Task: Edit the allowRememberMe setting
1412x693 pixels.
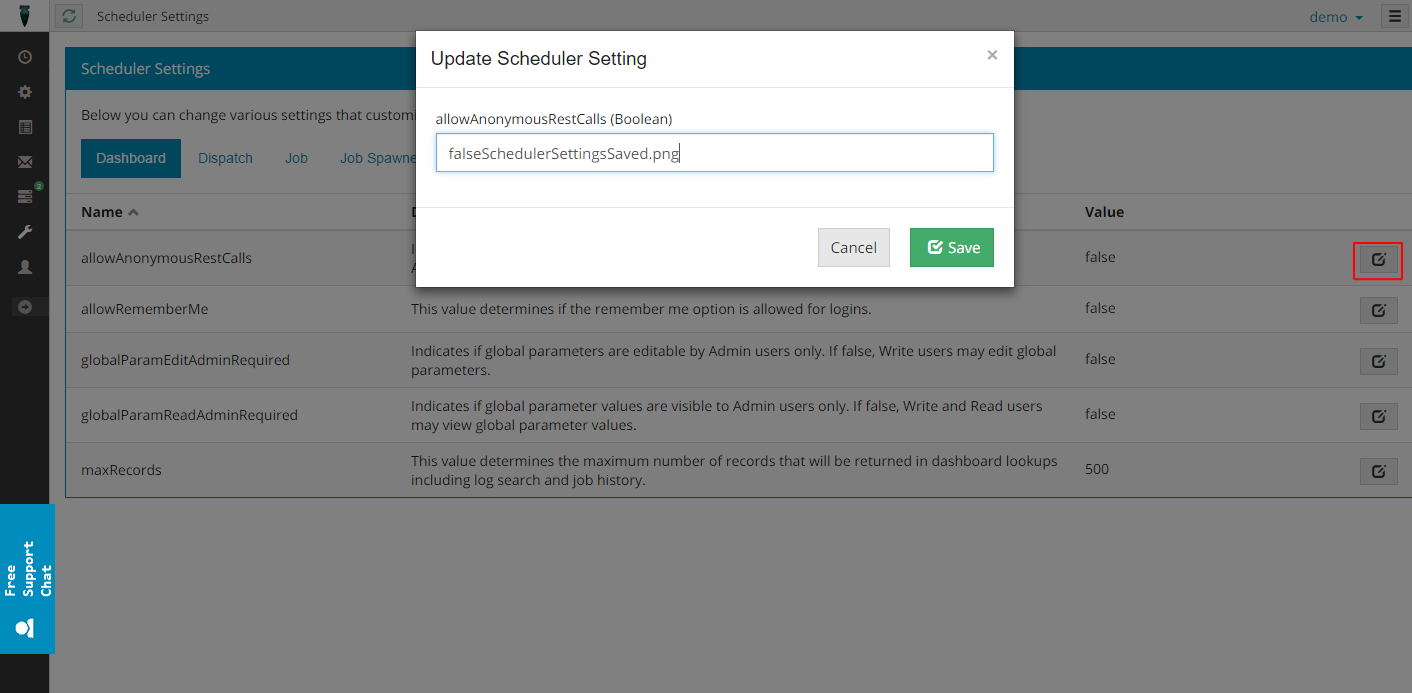Action: (x=1378, y=310)
